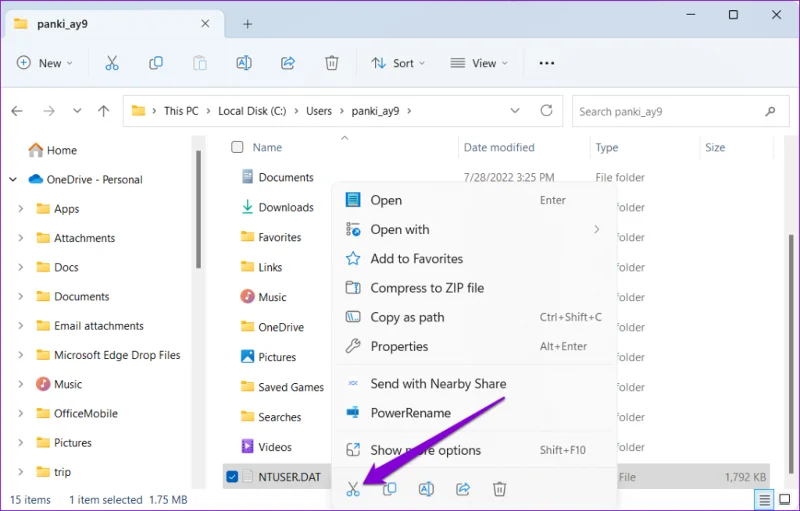Select Copy as path menu entry

[x=474, y=317]
